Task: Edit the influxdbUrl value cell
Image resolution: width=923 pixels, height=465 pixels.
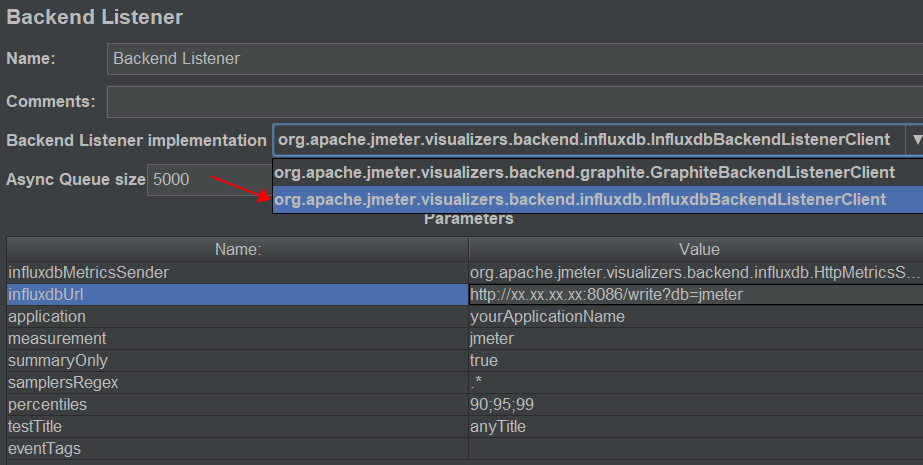Action: 695,294
